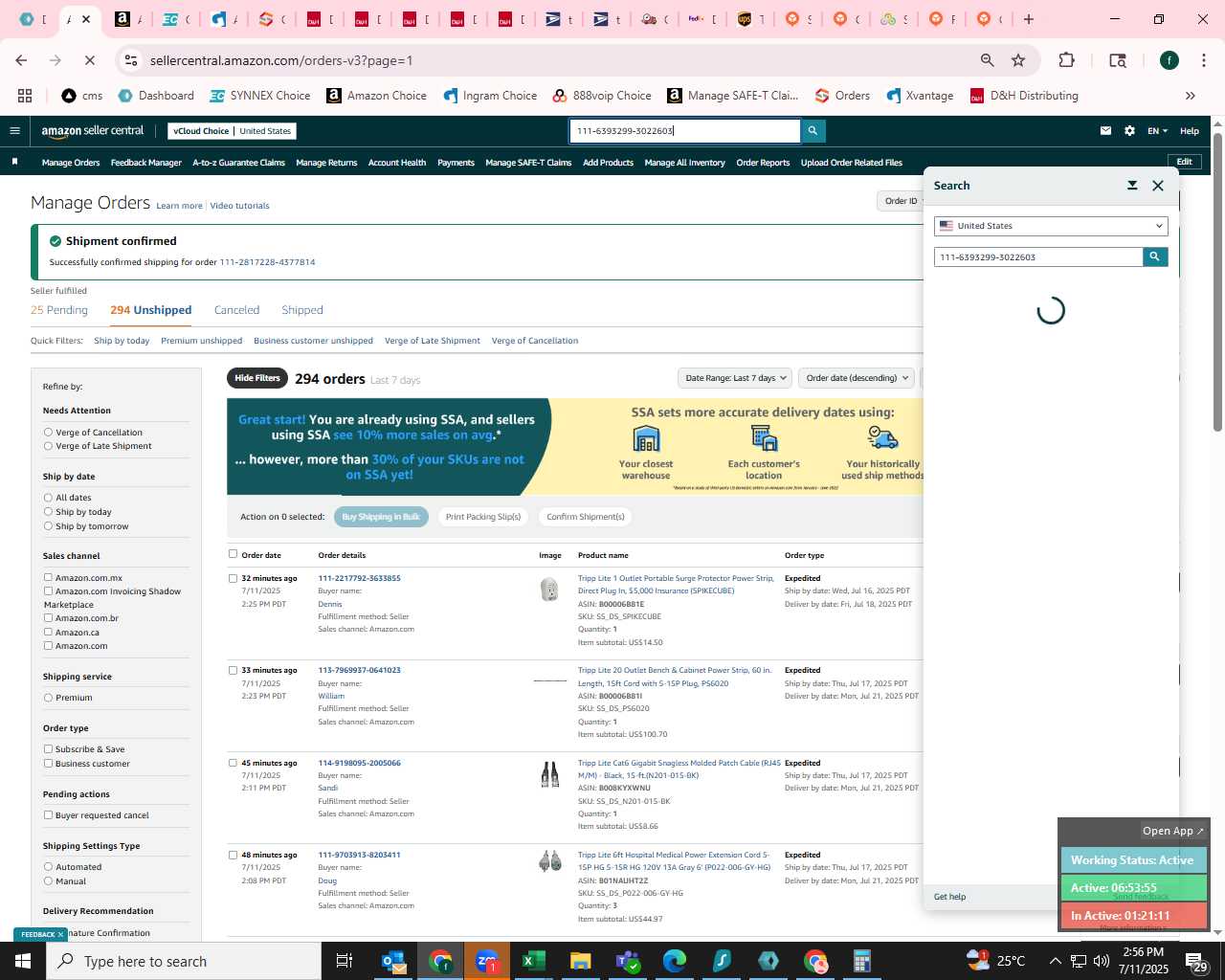
Task: Select the Ship by today radio filter
Action: [x=48, y=512]
